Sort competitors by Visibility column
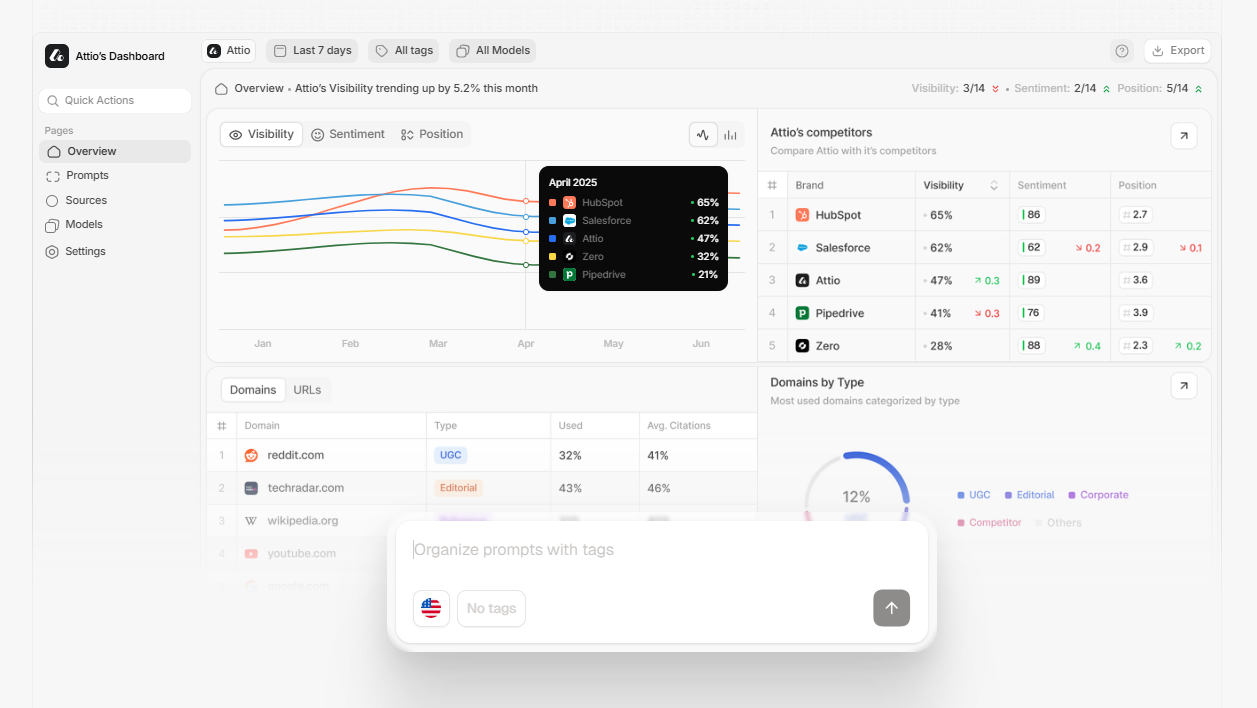 960,185
